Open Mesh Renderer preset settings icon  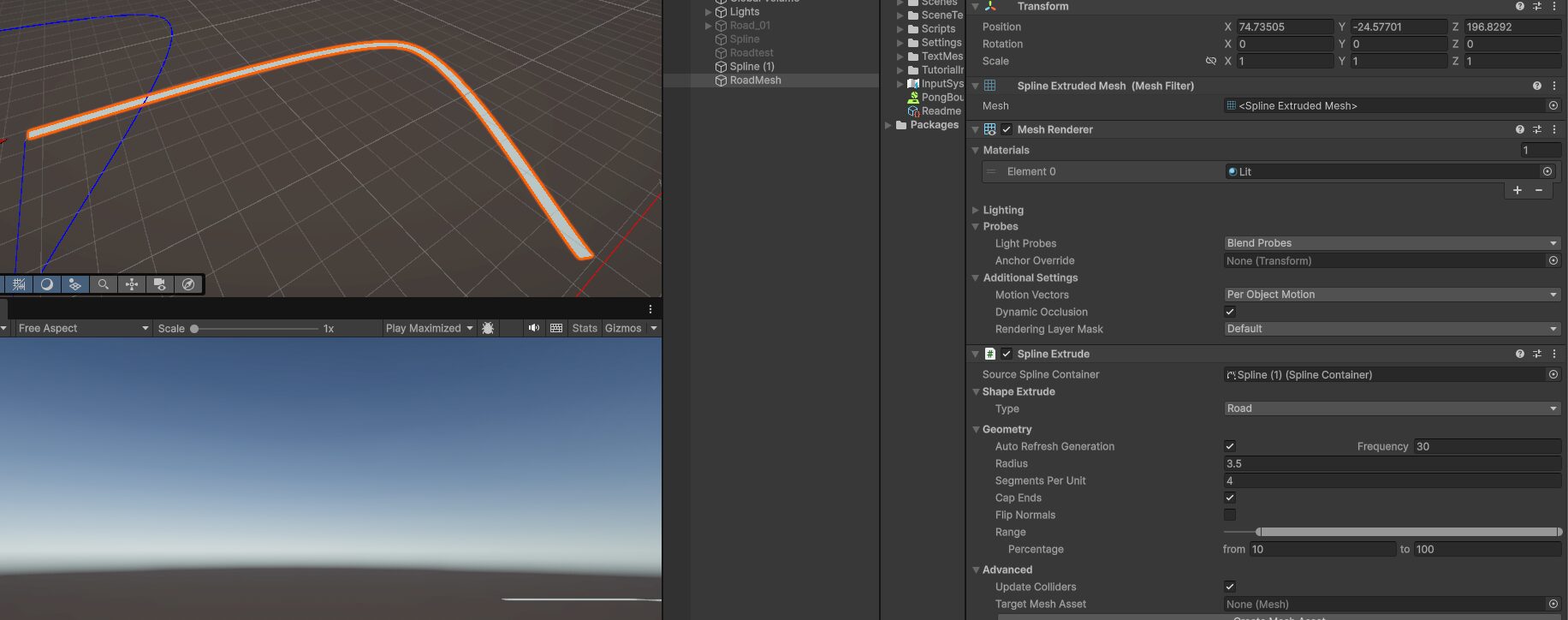1537,129
